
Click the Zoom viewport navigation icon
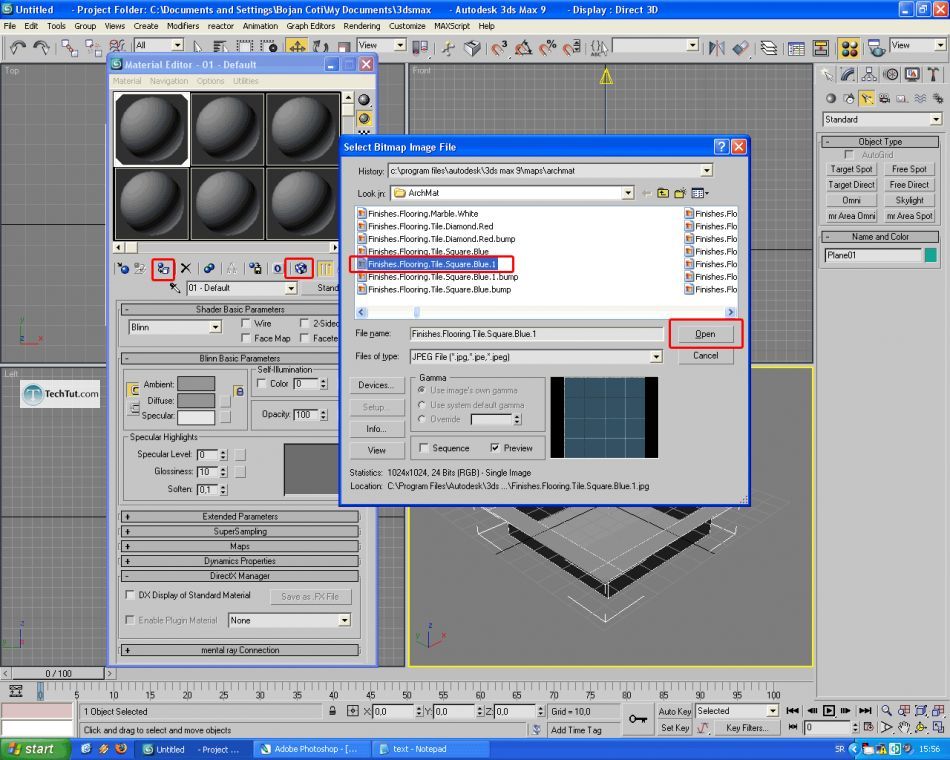pos(886,710)
